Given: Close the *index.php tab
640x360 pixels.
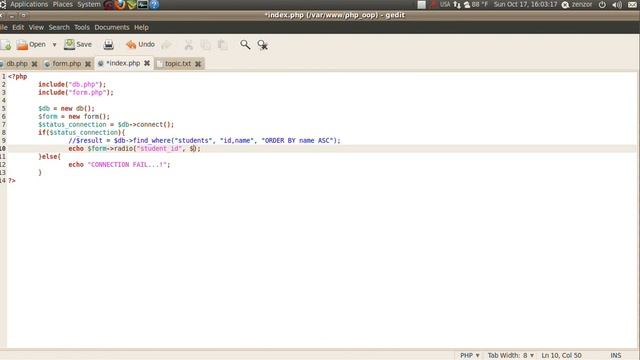Looking at the screenshot, I should (x=147, y=63).
